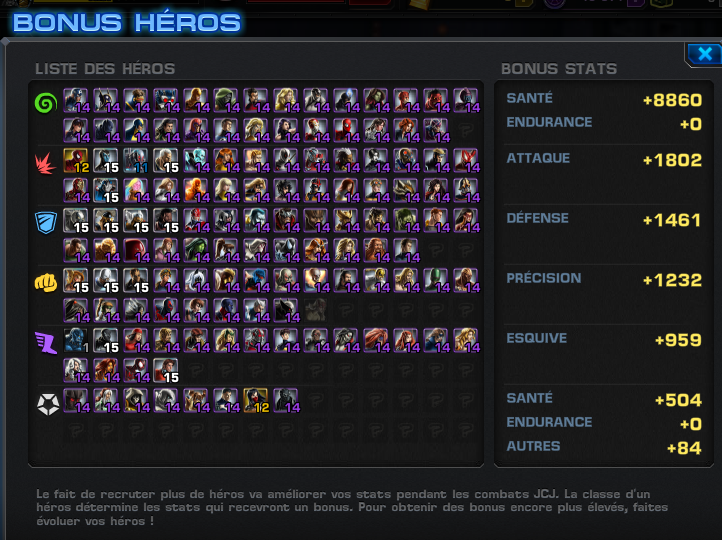Close the Bonus Héros window with X
The image size is (722, 540).
[x=704, y=54]
